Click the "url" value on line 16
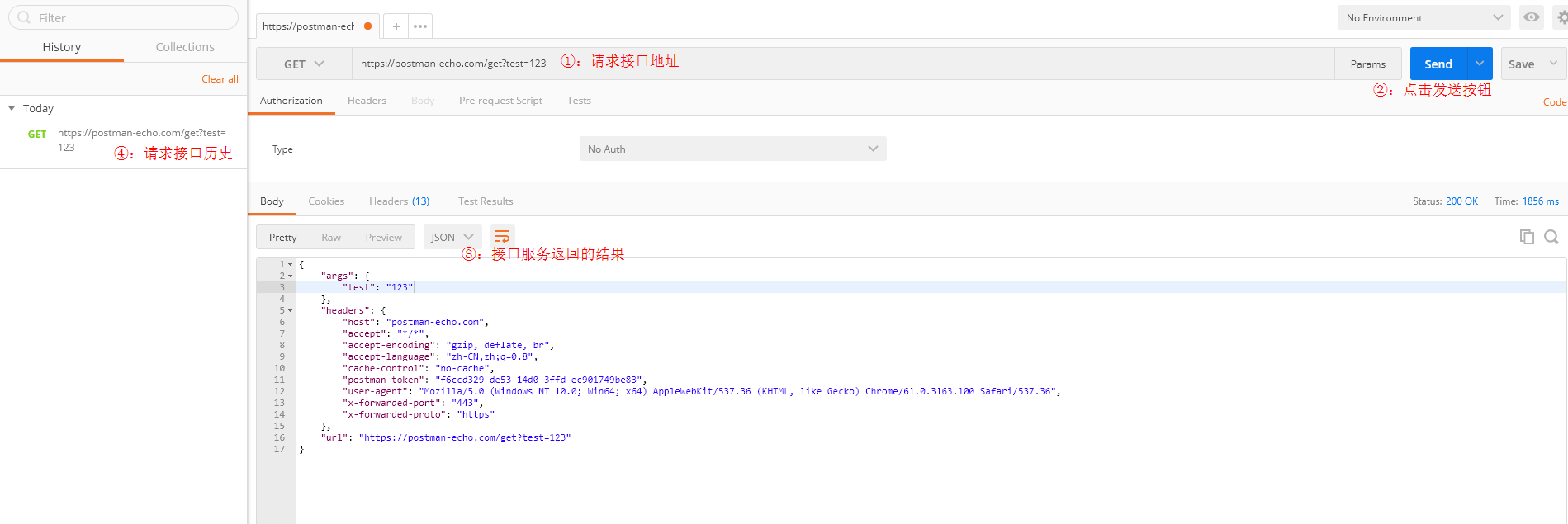Image resolution: width=1568 pixels, height=524 pixels. (465, 437)
